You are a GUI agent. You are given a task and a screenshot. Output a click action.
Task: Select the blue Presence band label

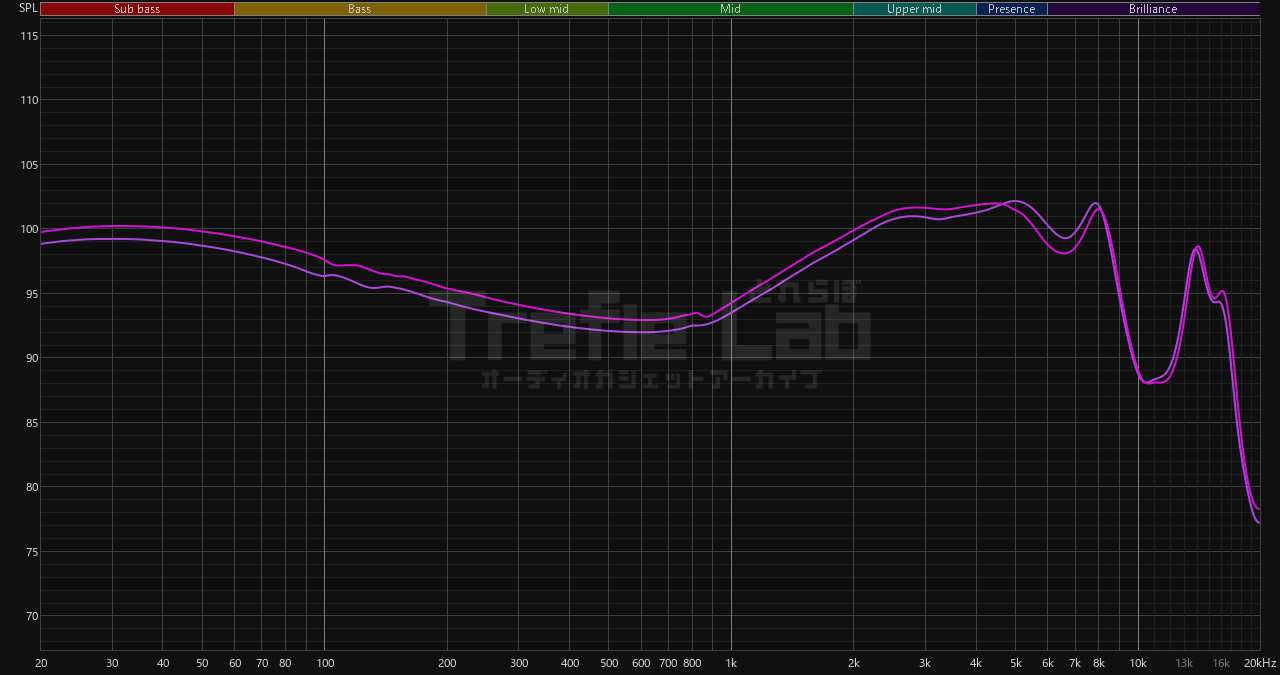pyautogui.click(x=1011, y=9)
